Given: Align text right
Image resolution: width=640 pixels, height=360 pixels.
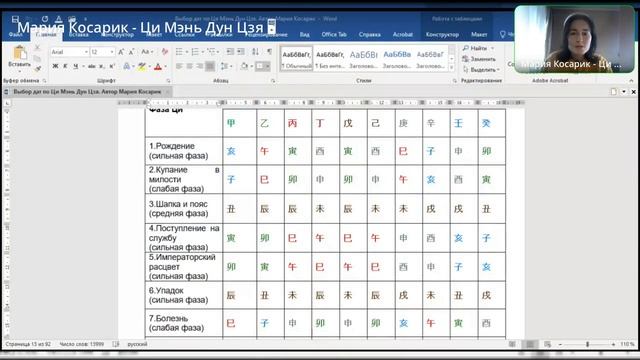Looking at the screenshot, I should [200, 66].
